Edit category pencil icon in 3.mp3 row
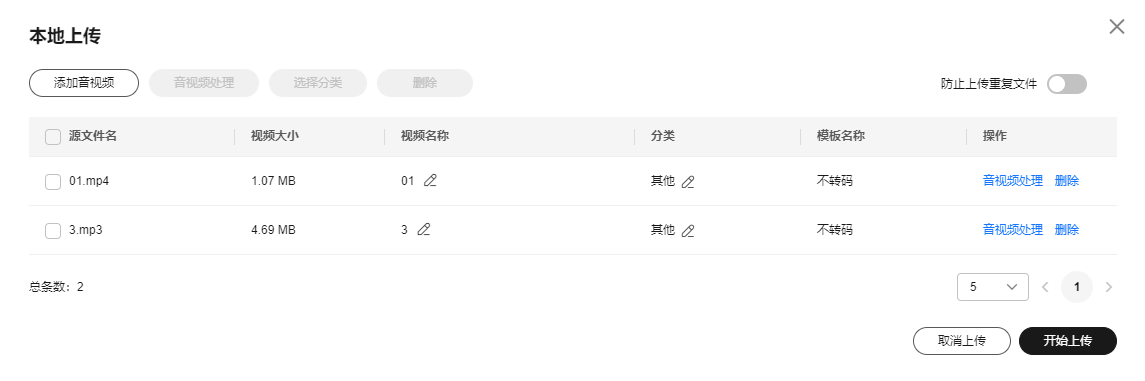Viewport: 1145px width, 381px height. pos(688,231)
